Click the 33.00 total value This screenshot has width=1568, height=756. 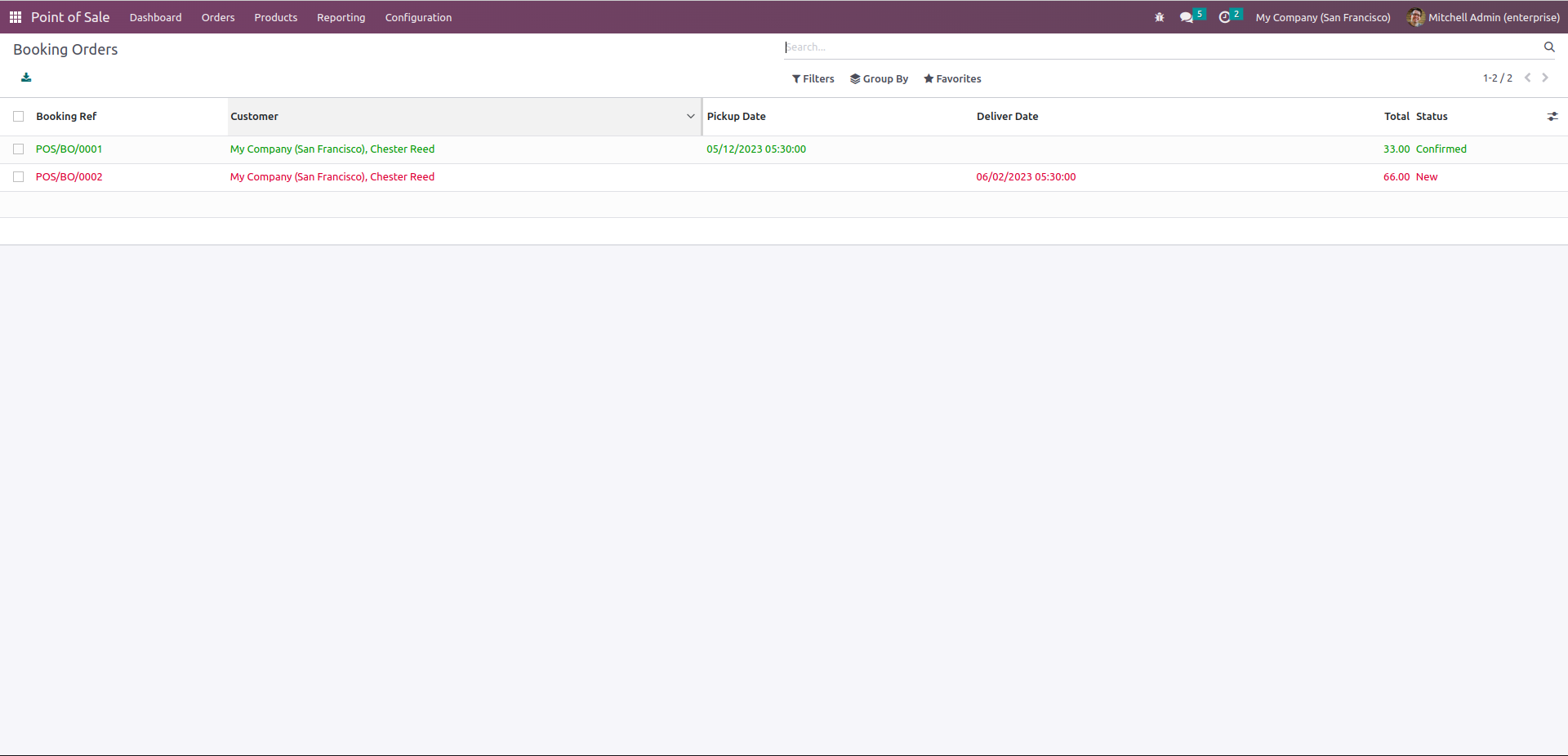pos(1396,149)
